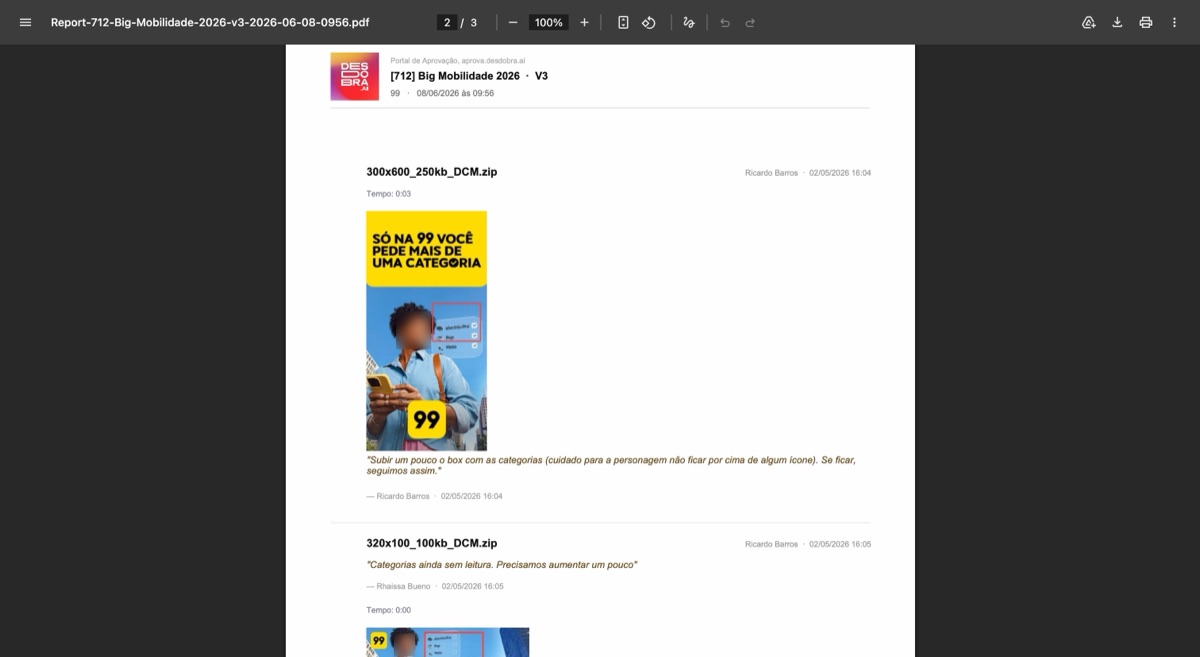
Task: Click the 'Categorias ainda sem leitura' comment
Action: [501, 565]
